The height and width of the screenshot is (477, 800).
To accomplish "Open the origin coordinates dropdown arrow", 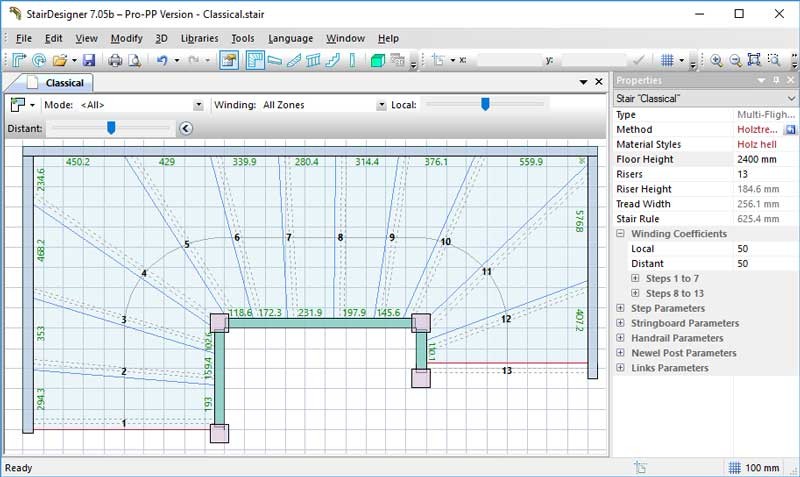I will (x=453, y=60).
